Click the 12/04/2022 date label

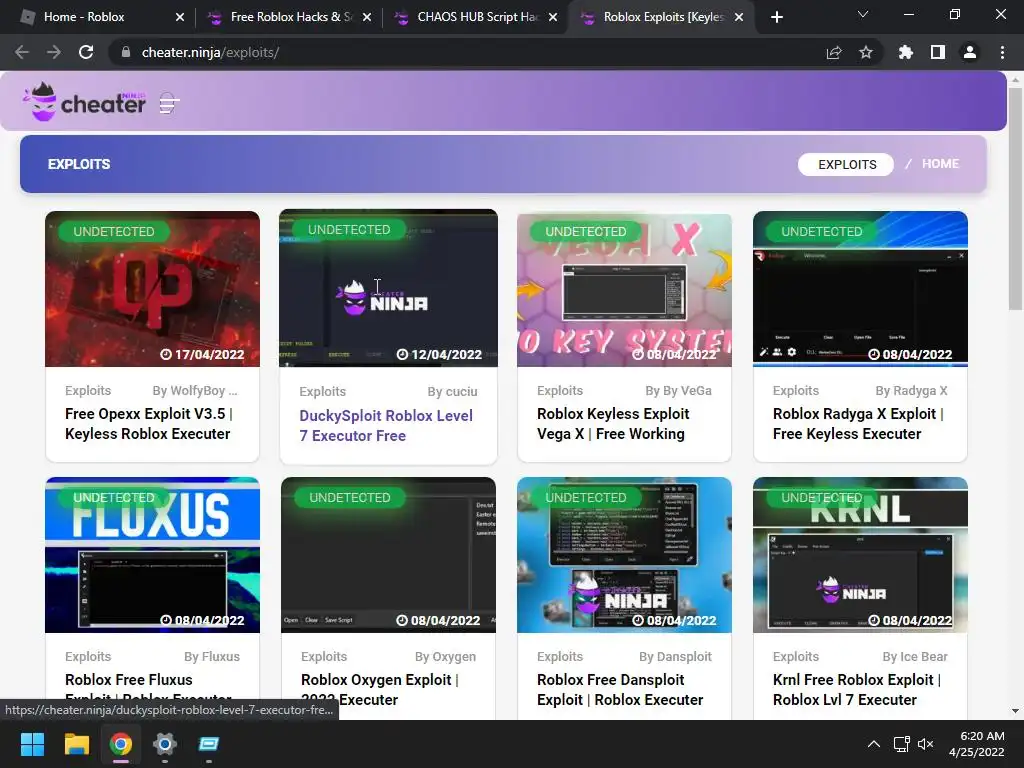439,354
